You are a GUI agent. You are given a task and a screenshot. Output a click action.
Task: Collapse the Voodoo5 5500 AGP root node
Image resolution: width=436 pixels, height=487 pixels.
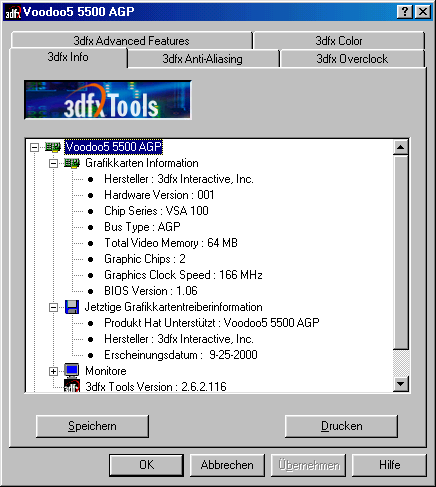click(34, 147)
